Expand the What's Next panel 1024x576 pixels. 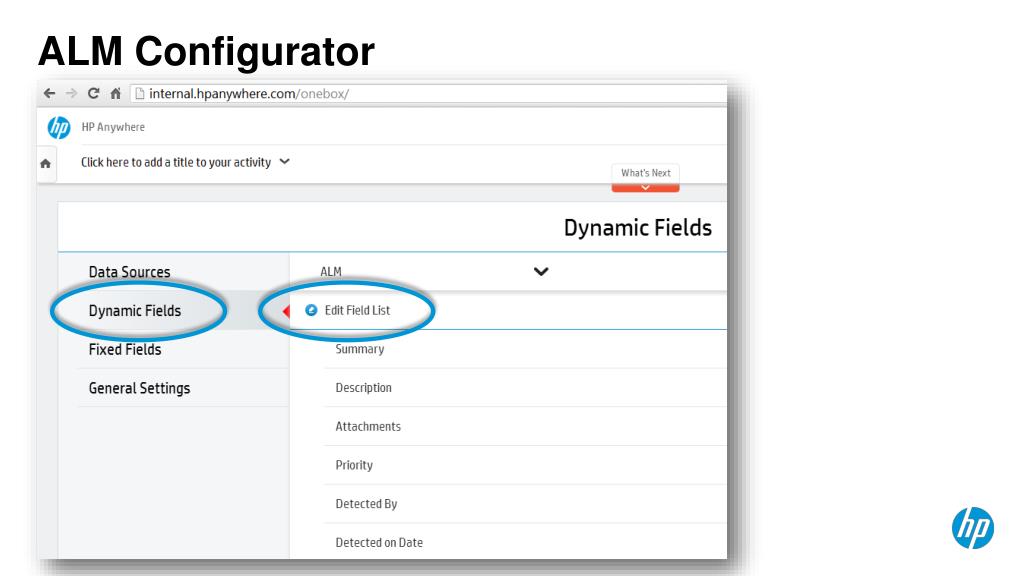(645, 178)
